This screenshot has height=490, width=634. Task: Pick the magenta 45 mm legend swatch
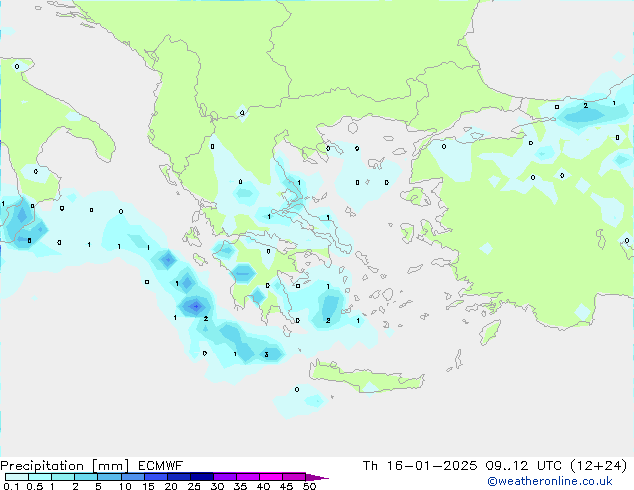tap(294, 476)
